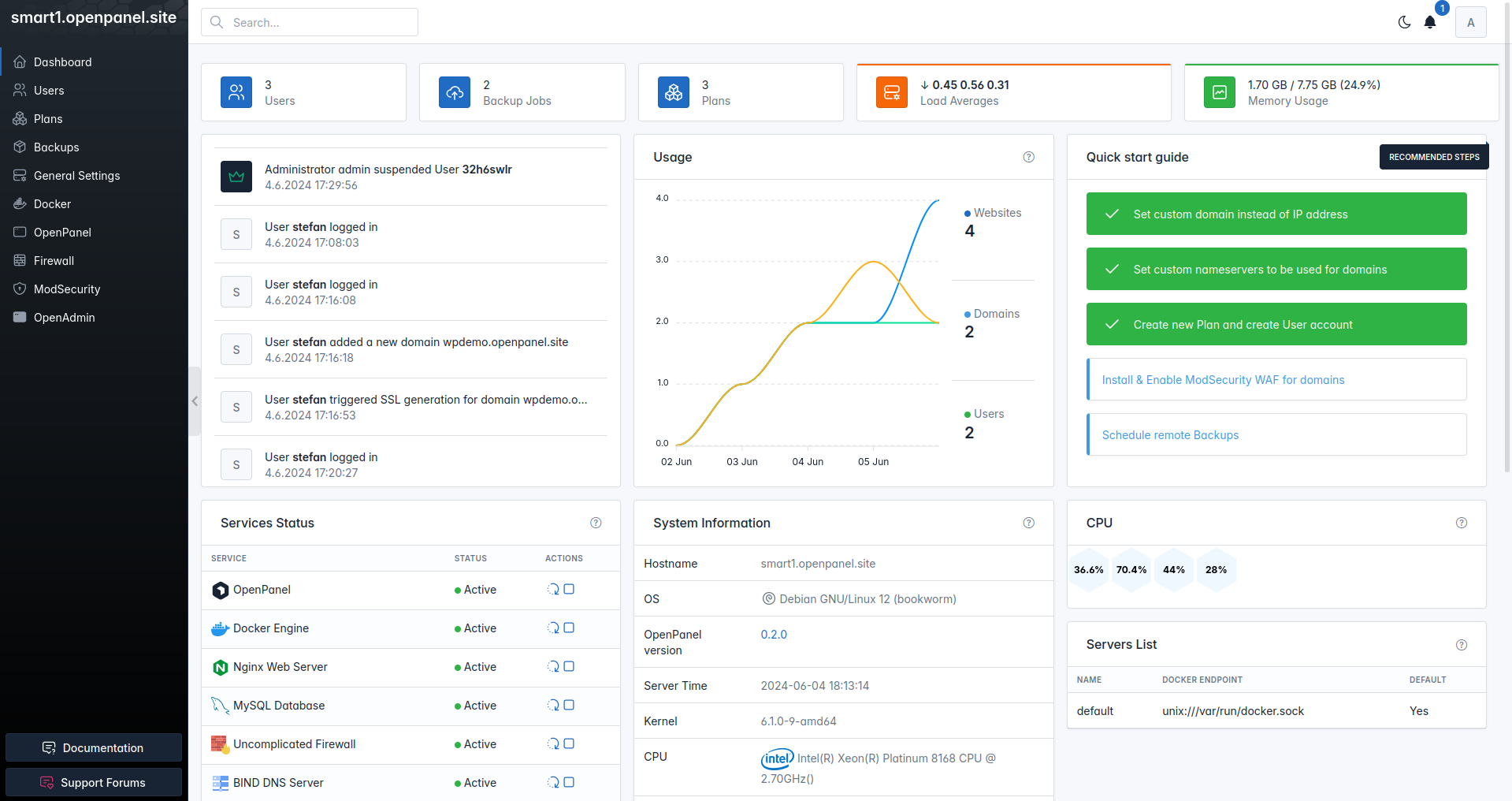1512x801 pixels.
Task: Stop the Docker Engine service
Action: pyautogui.click(x=569, y=628)
